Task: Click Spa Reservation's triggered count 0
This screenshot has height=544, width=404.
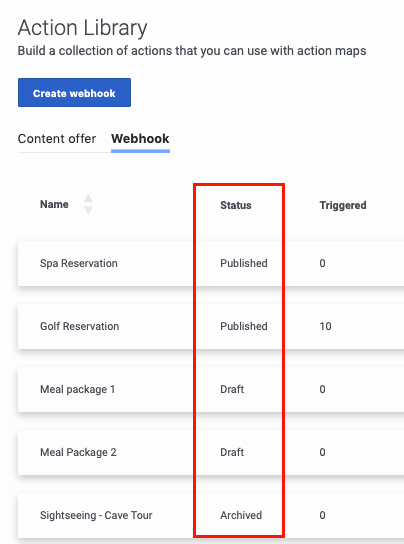Action: pyautogui.click(x=322, y=263)
